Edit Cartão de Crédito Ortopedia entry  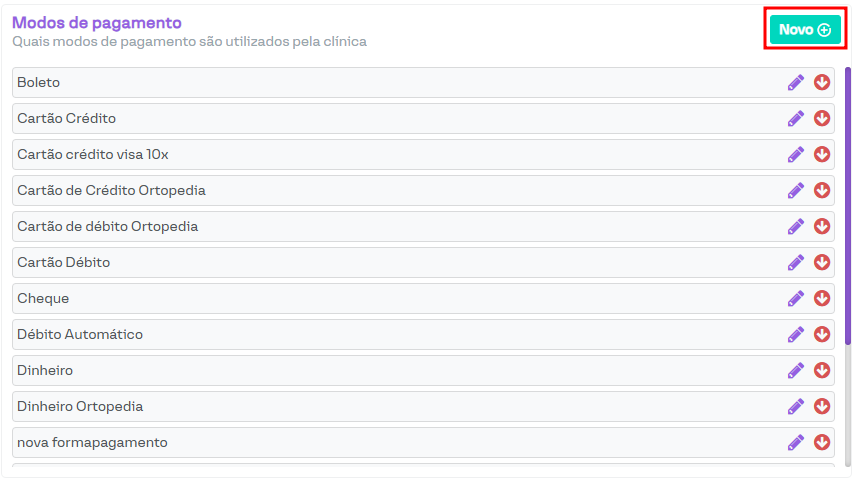pos(796,190)
